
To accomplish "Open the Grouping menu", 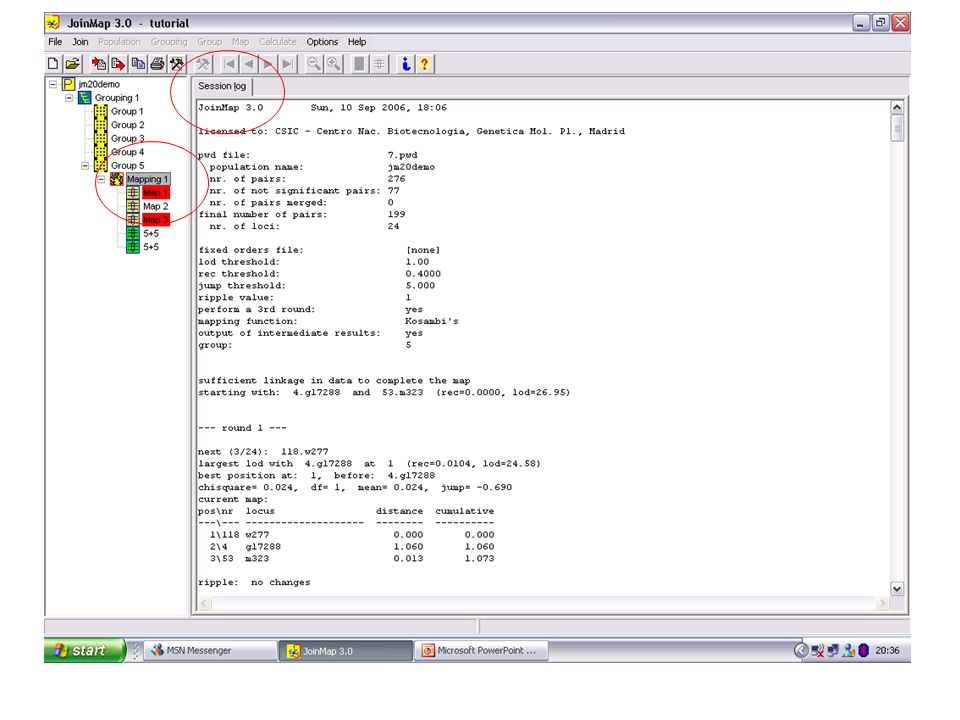I will click(x=169, y=42).
